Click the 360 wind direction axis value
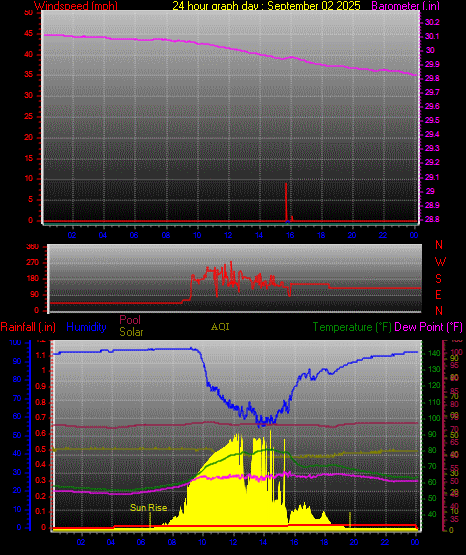The image size is (466, 555). (x=33, y=247)
